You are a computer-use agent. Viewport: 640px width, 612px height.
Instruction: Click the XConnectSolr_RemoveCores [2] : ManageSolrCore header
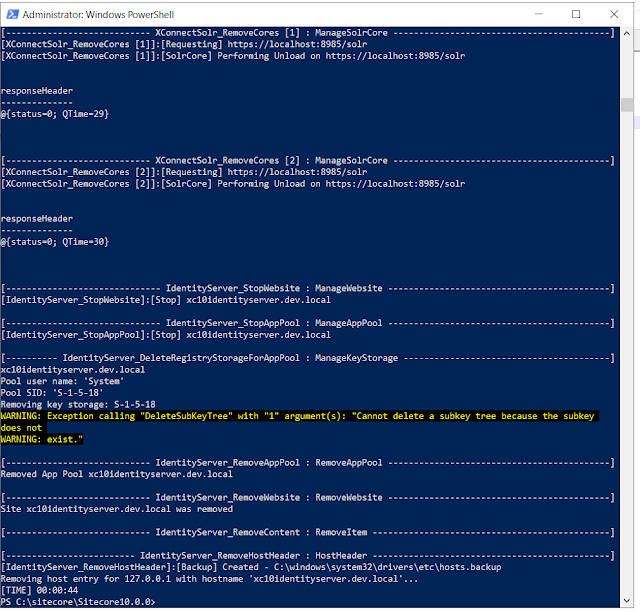tap(308, 160)
